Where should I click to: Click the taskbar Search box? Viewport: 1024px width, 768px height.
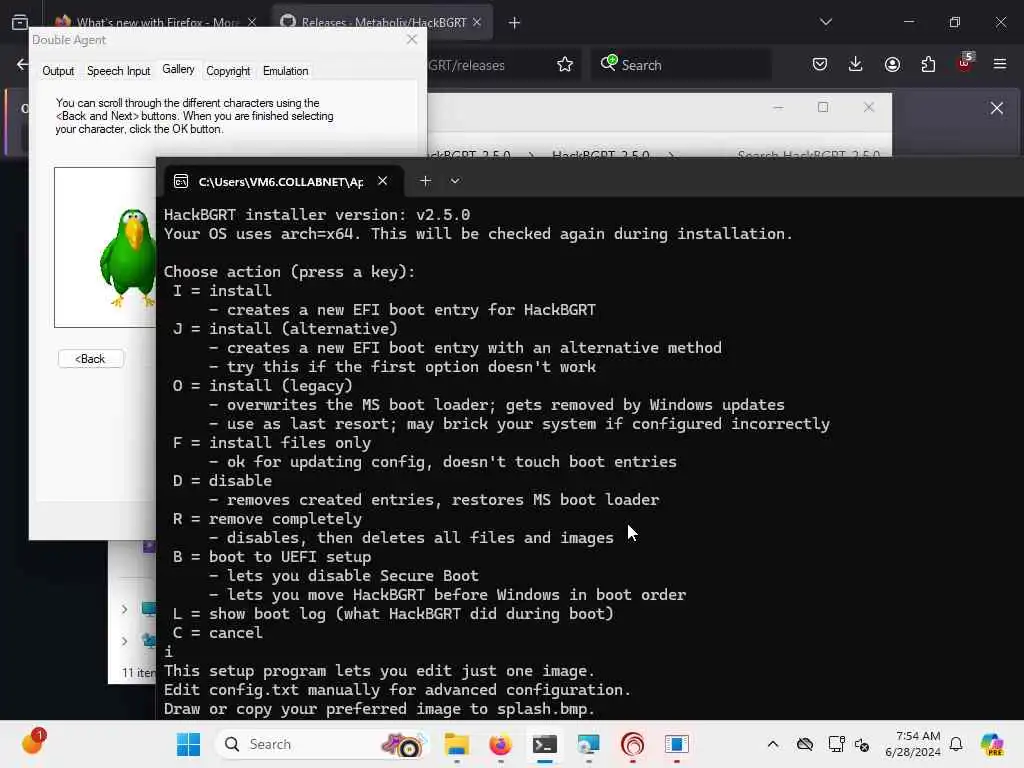point(321,744)
